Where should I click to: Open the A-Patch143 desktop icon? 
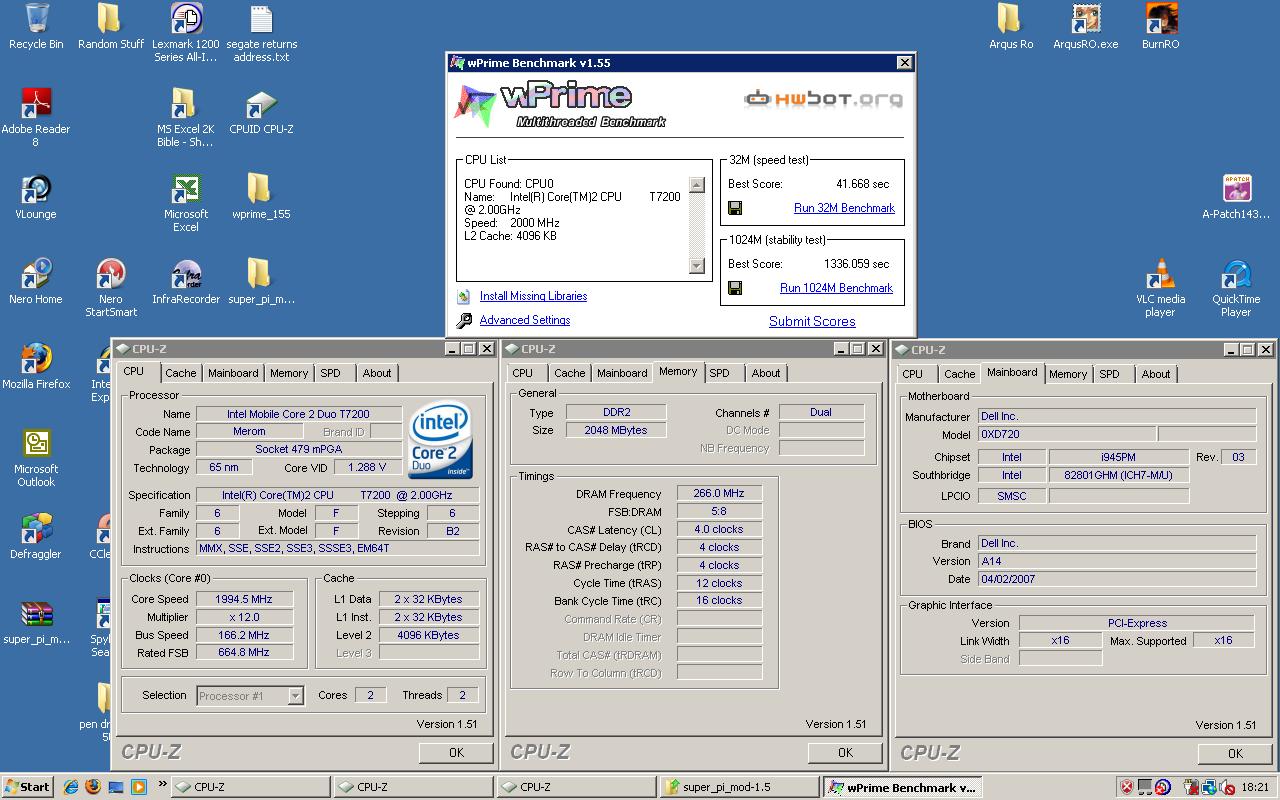pos(1236,197)
